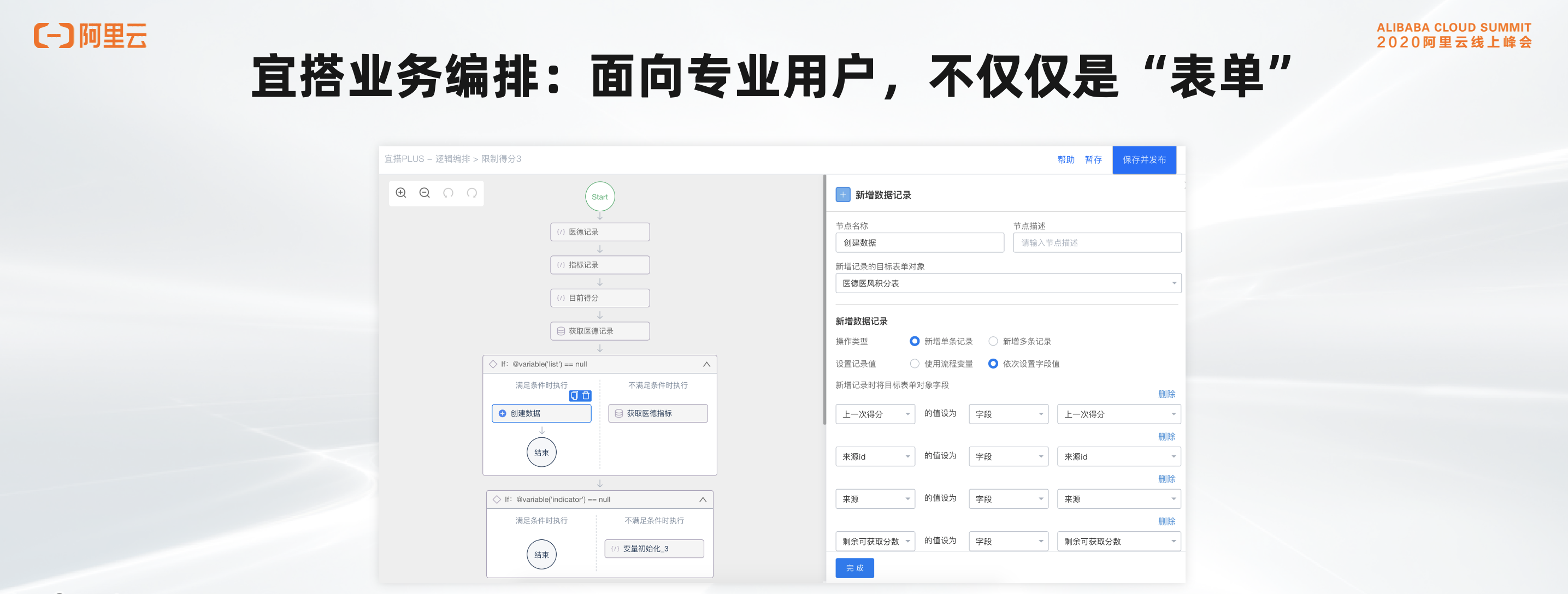Click 帮助 in the top bar
1568x594 pixels.
pos(1065,160)
